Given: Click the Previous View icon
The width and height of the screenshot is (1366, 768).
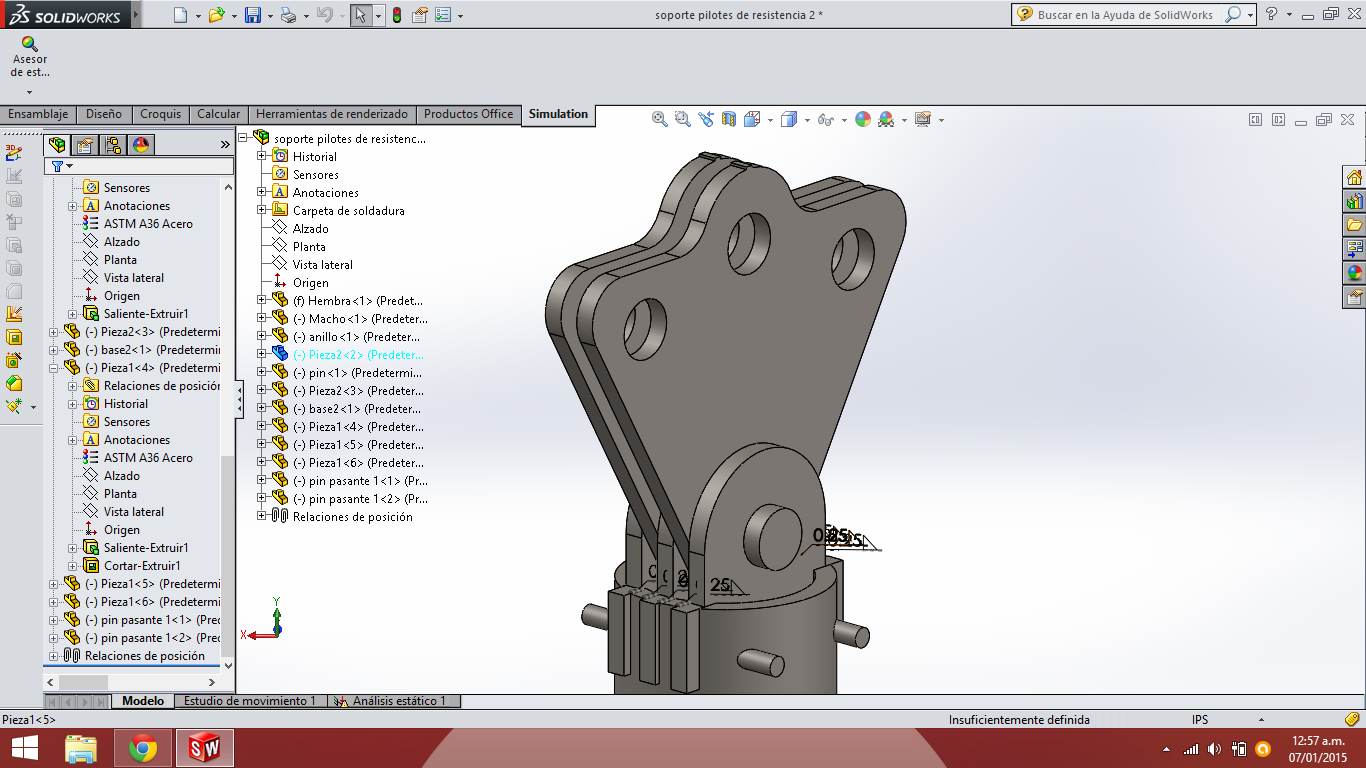Looking at the screenshot, I should click(x=706, y=119).
